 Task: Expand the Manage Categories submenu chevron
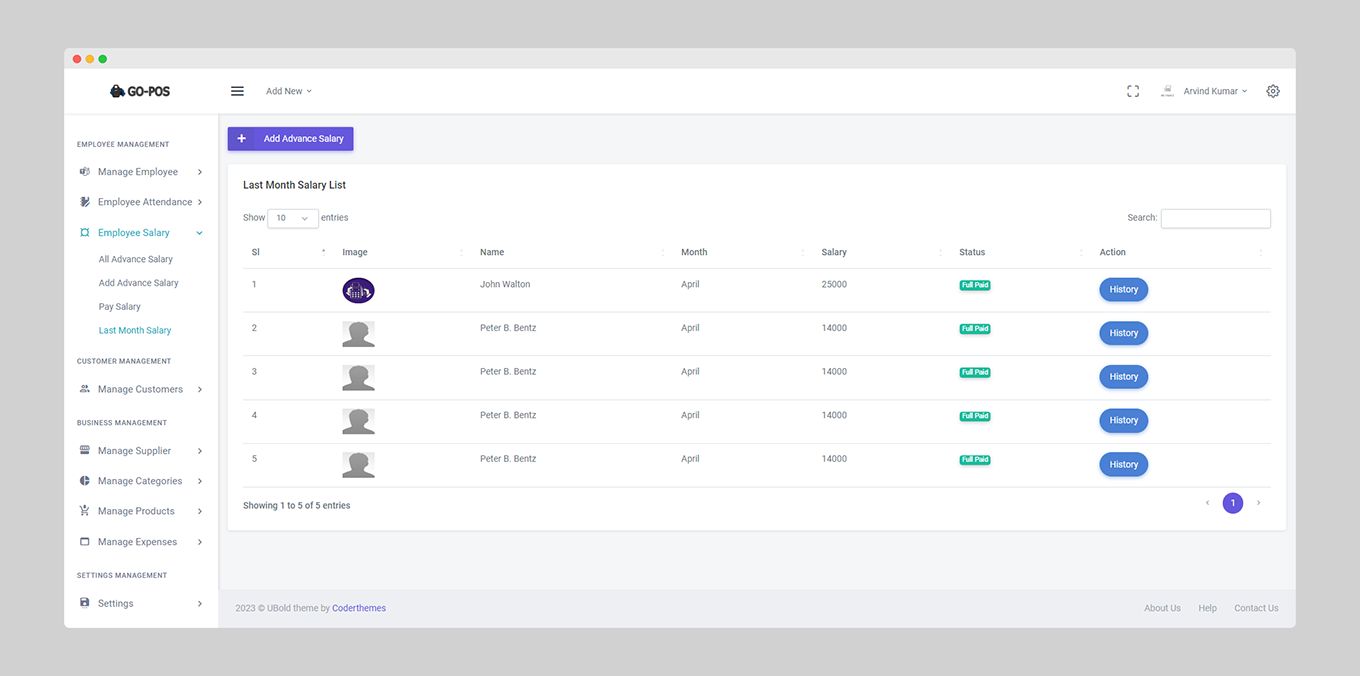tap(200, 481)
